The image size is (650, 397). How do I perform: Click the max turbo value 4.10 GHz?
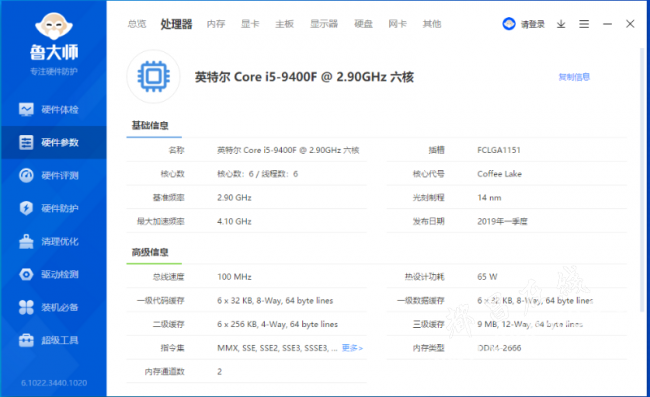[x=234, y=221]
